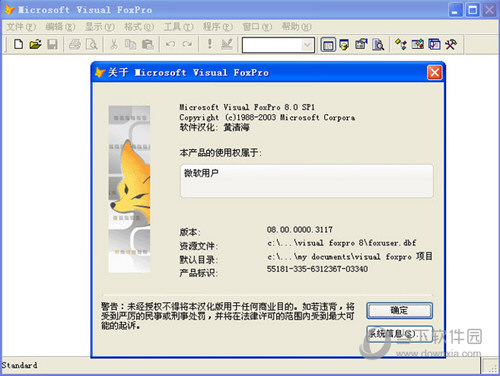The image size is (500, 376).
Task: Open the Task Pane toolbar icon
Action: tap(434, 44)
